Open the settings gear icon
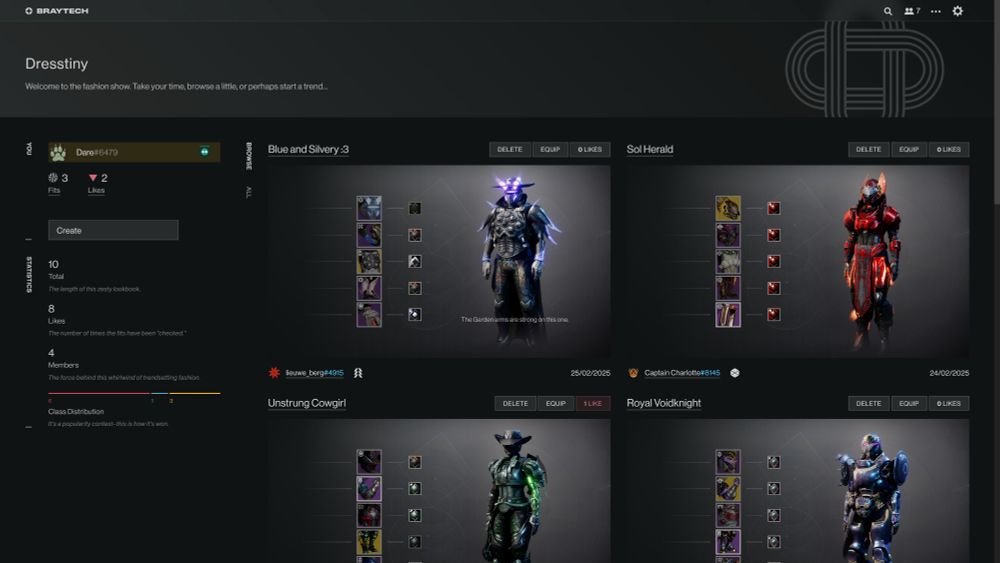1000x563 pixels. [957, 11]
